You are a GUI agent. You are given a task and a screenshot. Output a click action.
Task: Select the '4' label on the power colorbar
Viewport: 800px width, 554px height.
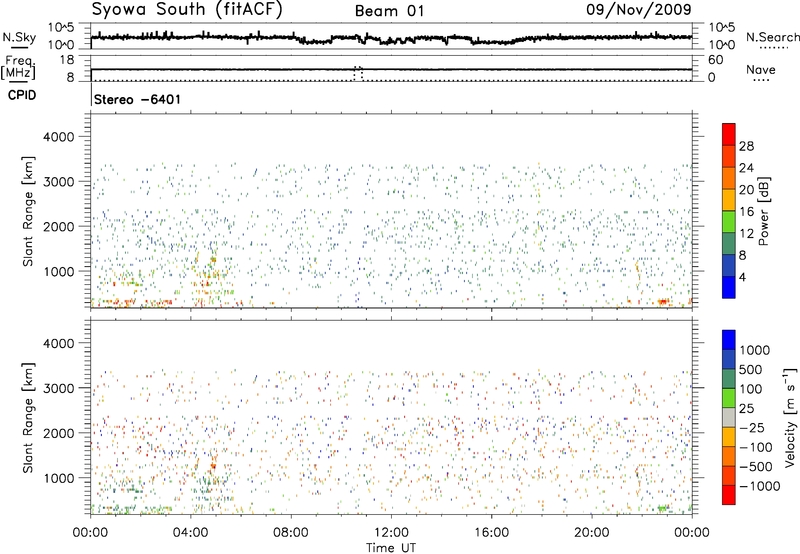(742, 277)
